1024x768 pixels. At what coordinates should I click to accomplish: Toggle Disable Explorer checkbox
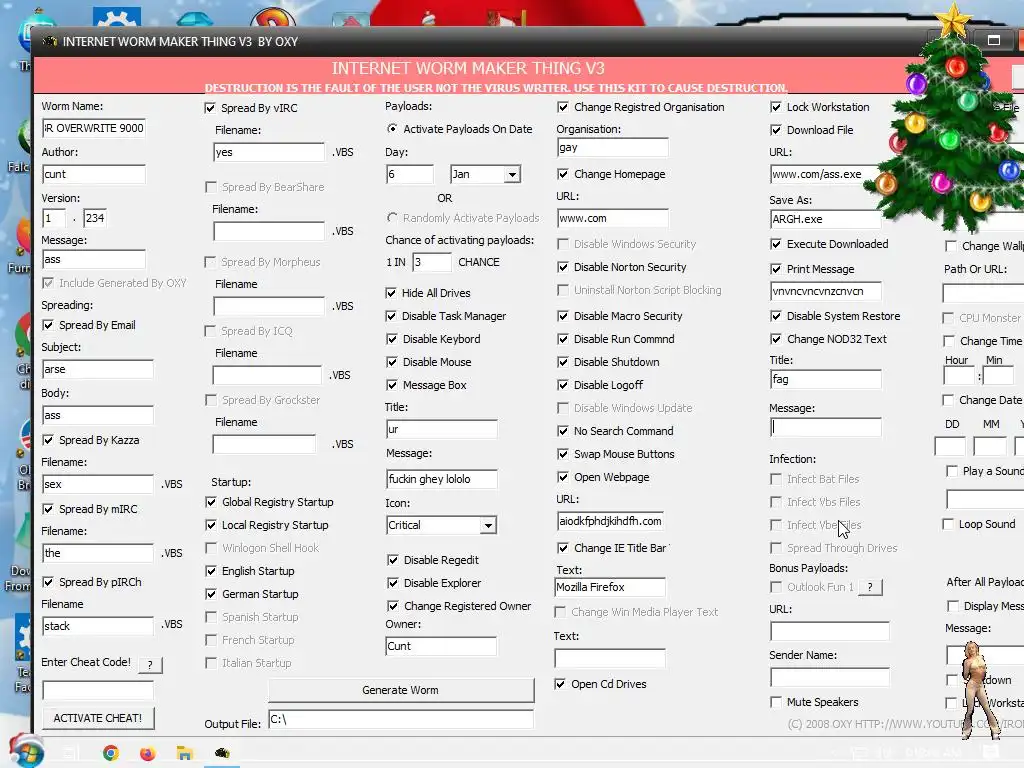point(392,583)
